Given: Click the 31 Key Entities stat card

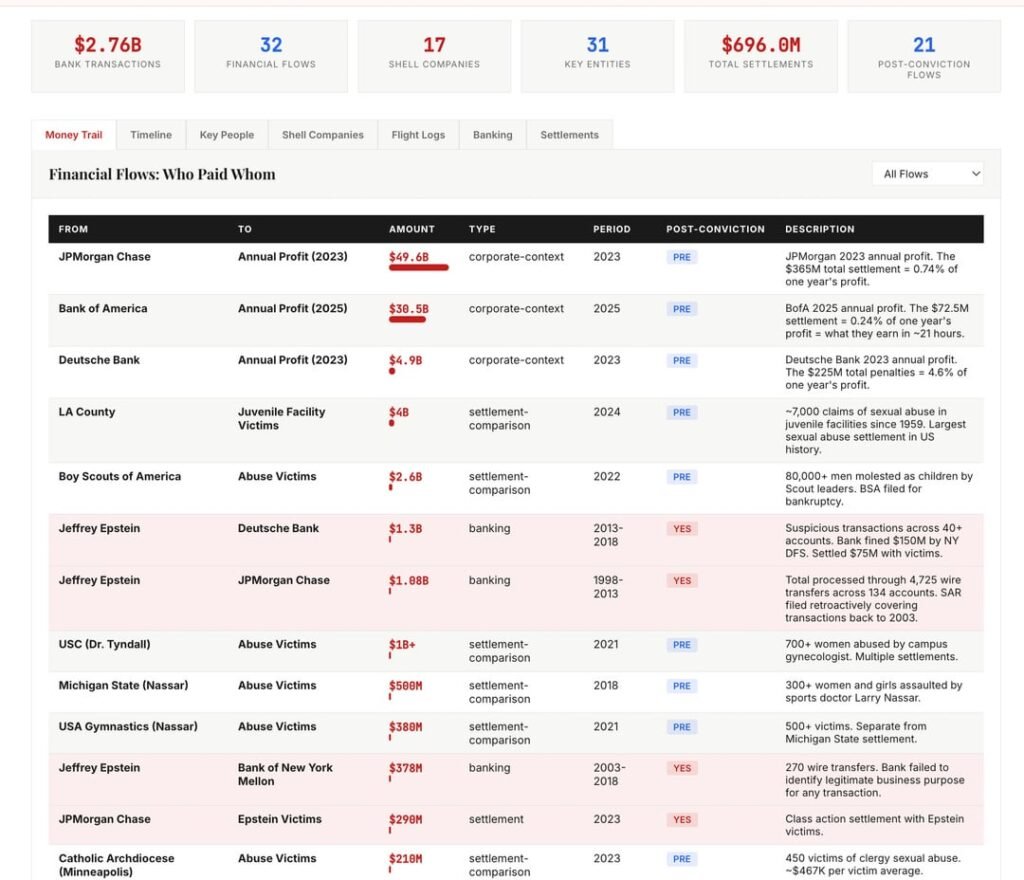Looking at the screenshot, I should (x=597, y=56).
